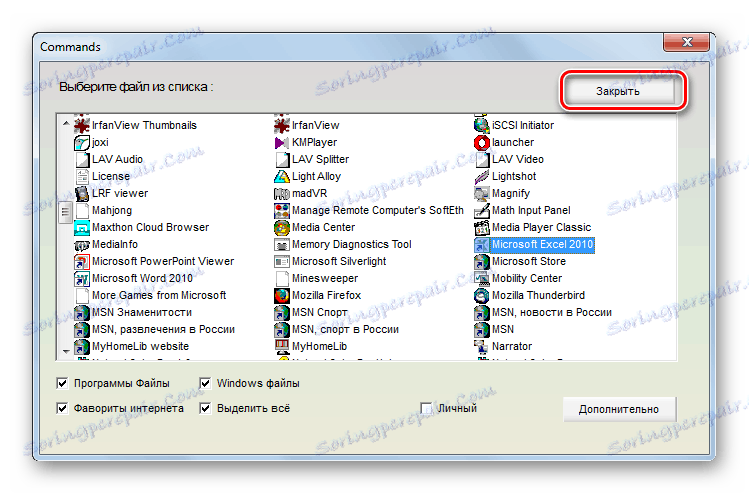Click the Light Alloy icon
This screenshot has height=494, width=749.
(282, 176)
